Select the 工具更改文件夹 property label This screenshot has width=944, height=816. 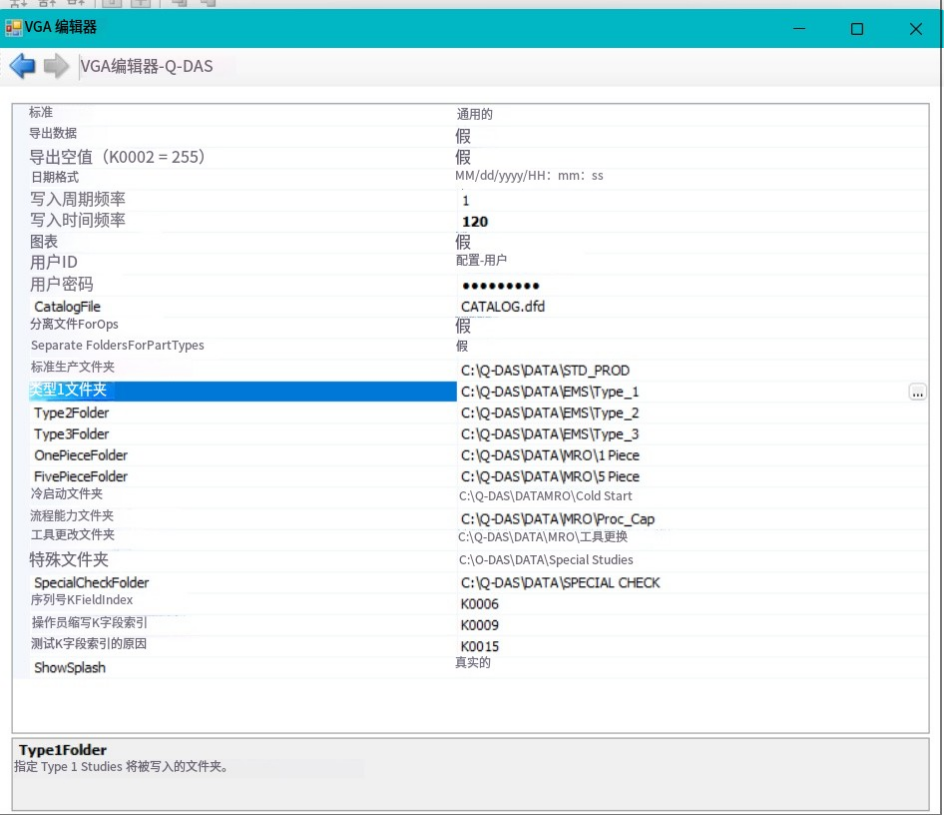click(72, 535)
